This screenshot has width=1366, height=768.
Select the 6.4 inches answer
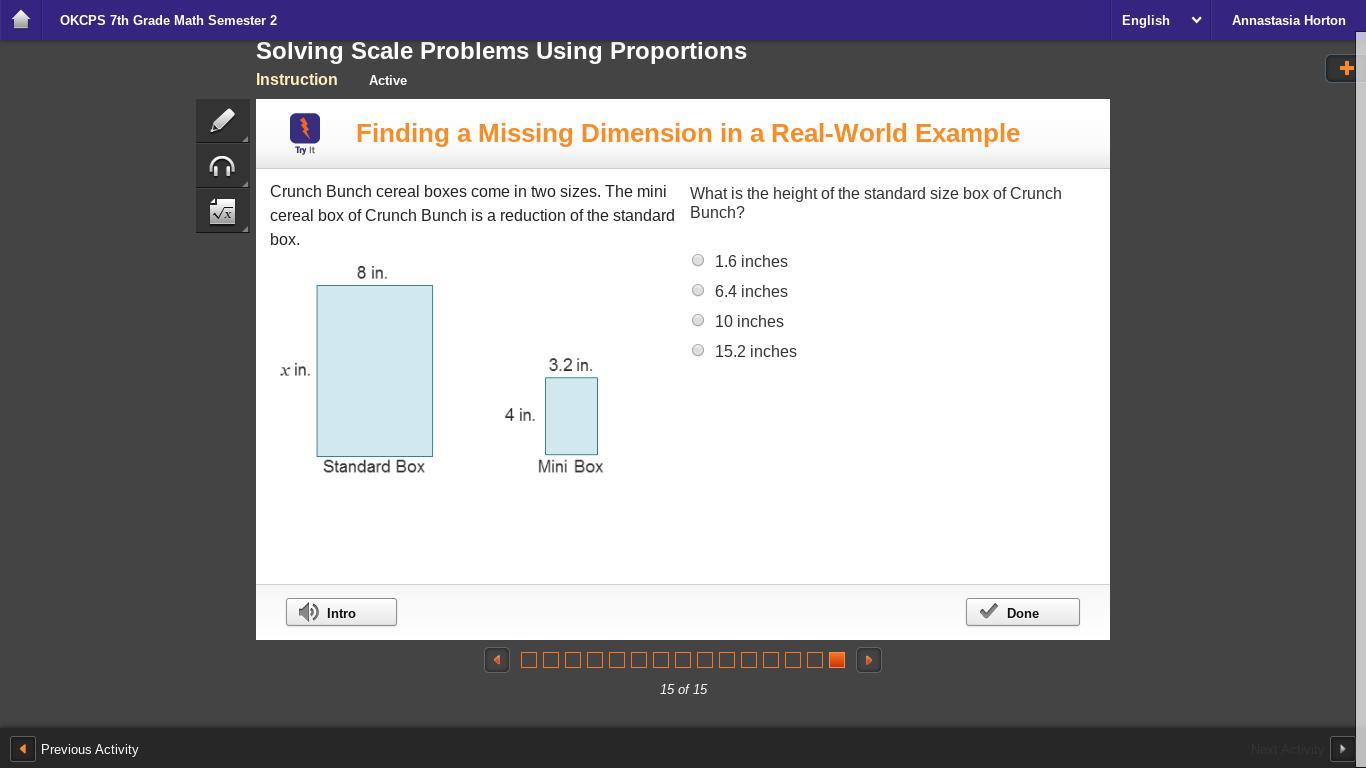click(698, 290)
